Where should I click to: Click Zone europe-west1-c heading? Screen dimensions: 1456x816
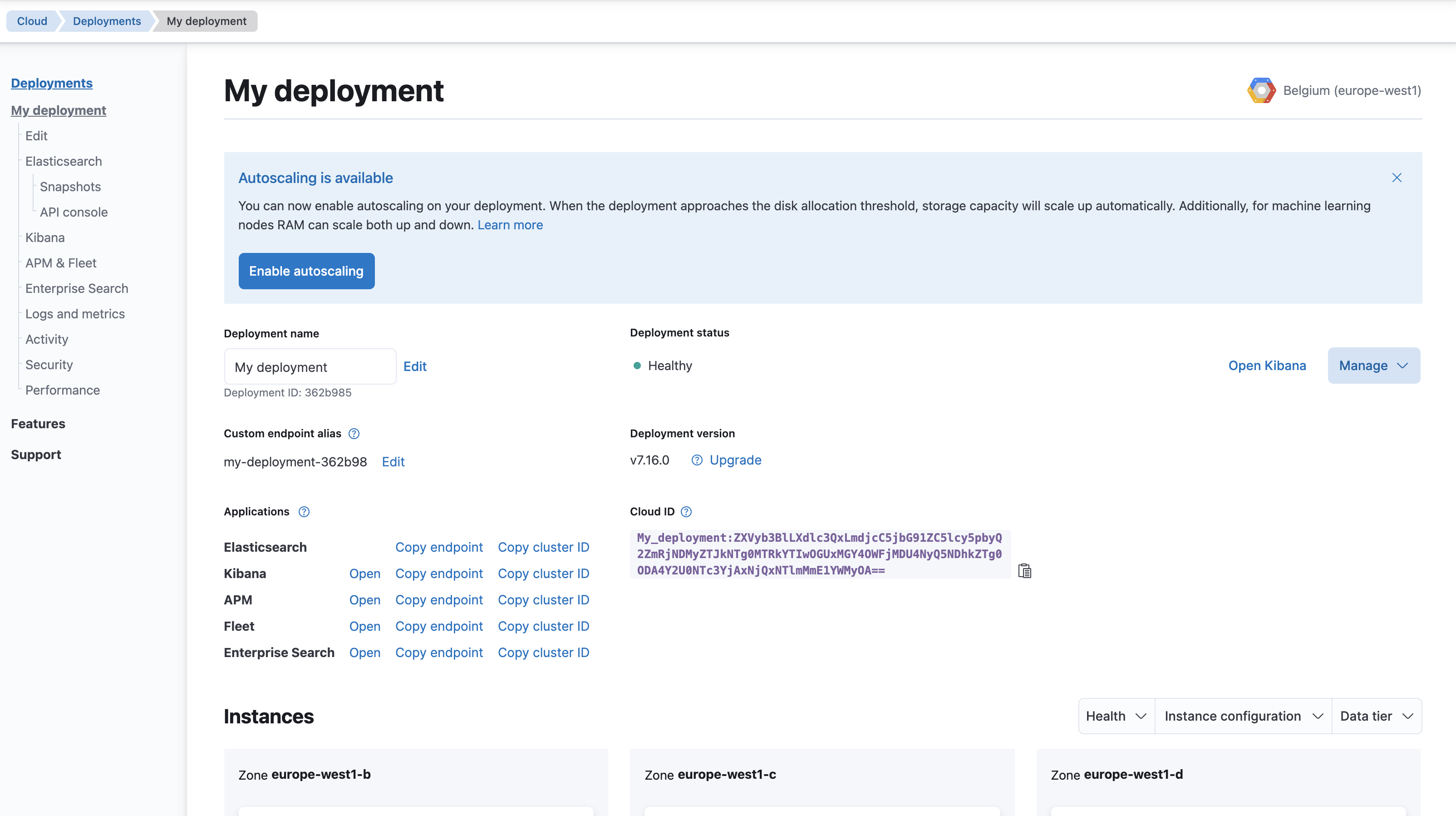click(x=710, y=775)
